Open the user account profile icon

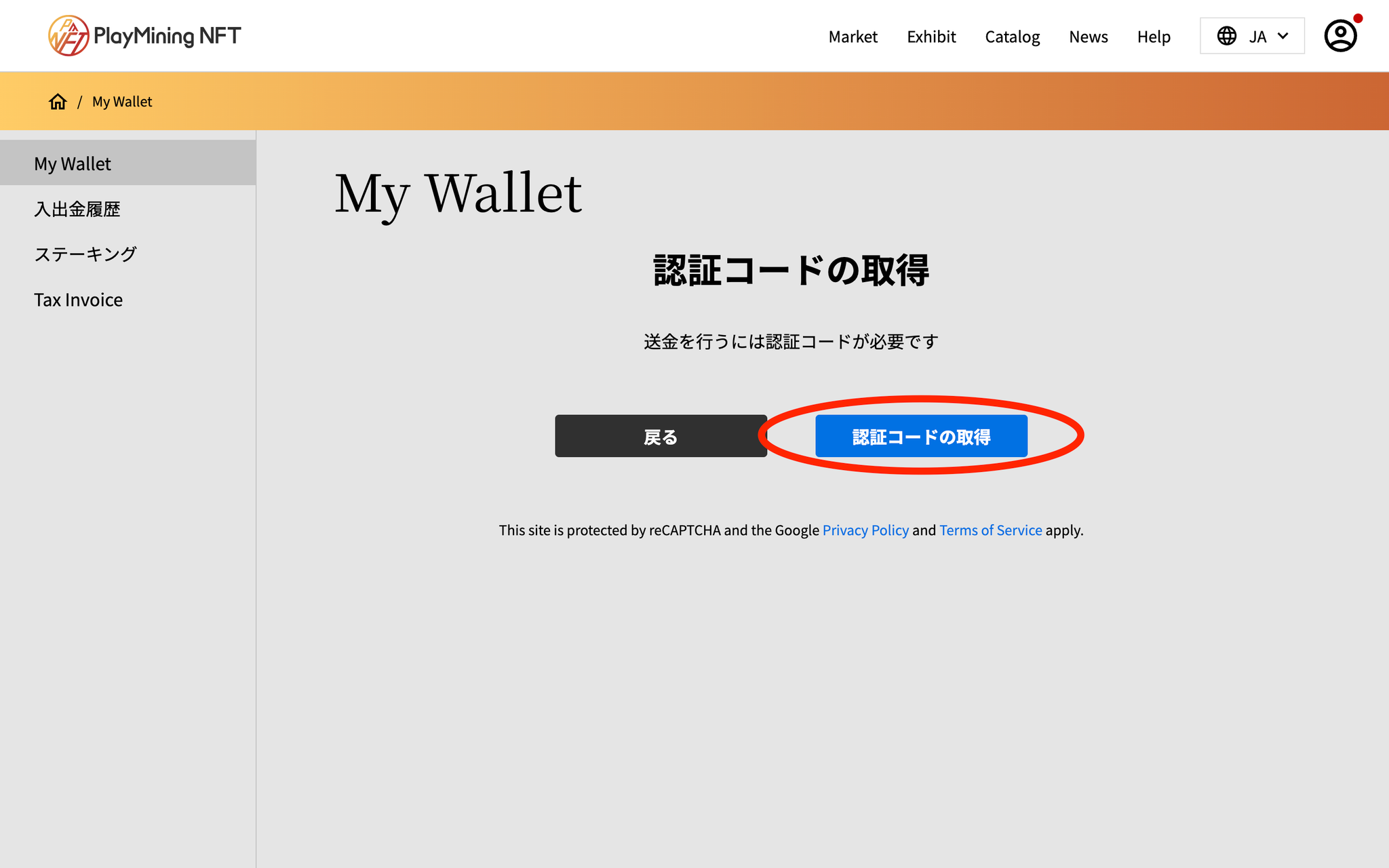(1340, 36)
